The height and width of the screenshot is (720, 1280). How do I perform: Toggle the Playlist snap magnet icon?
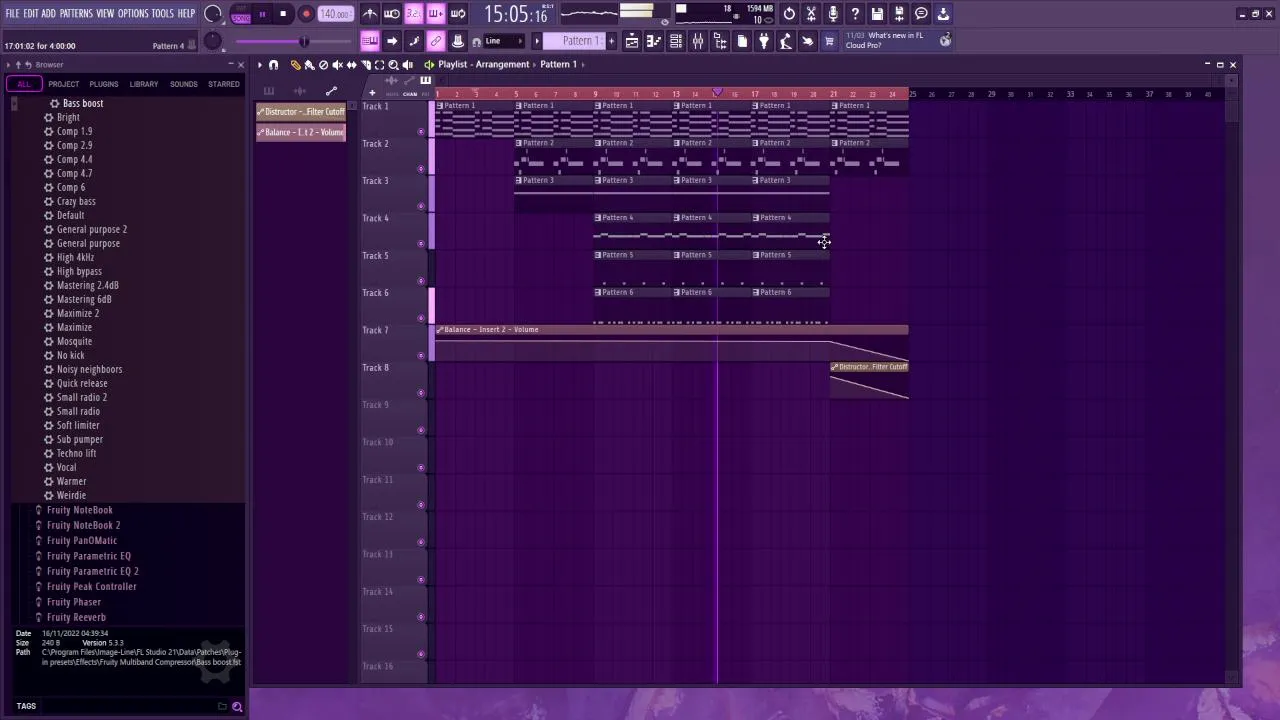(273, 65)
